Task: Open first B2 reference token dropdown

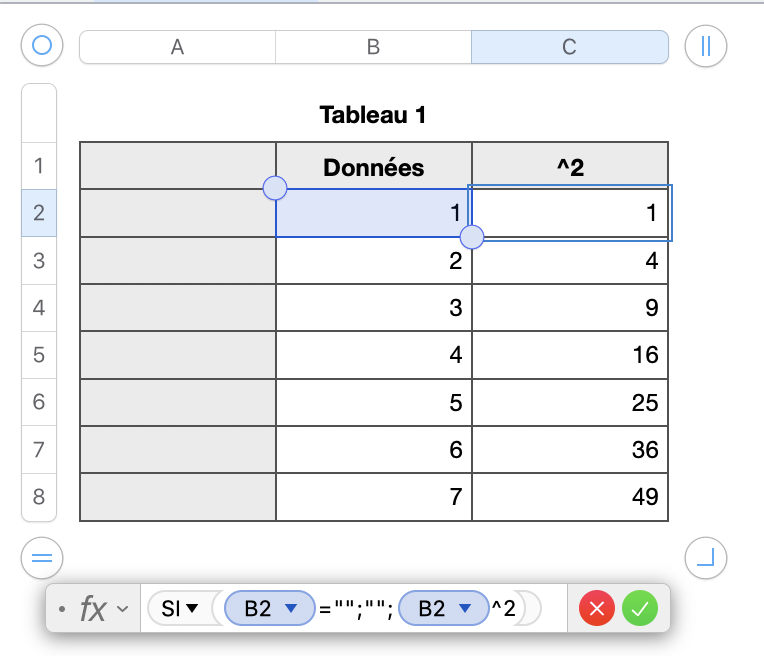Action: (x=292, y=608)
